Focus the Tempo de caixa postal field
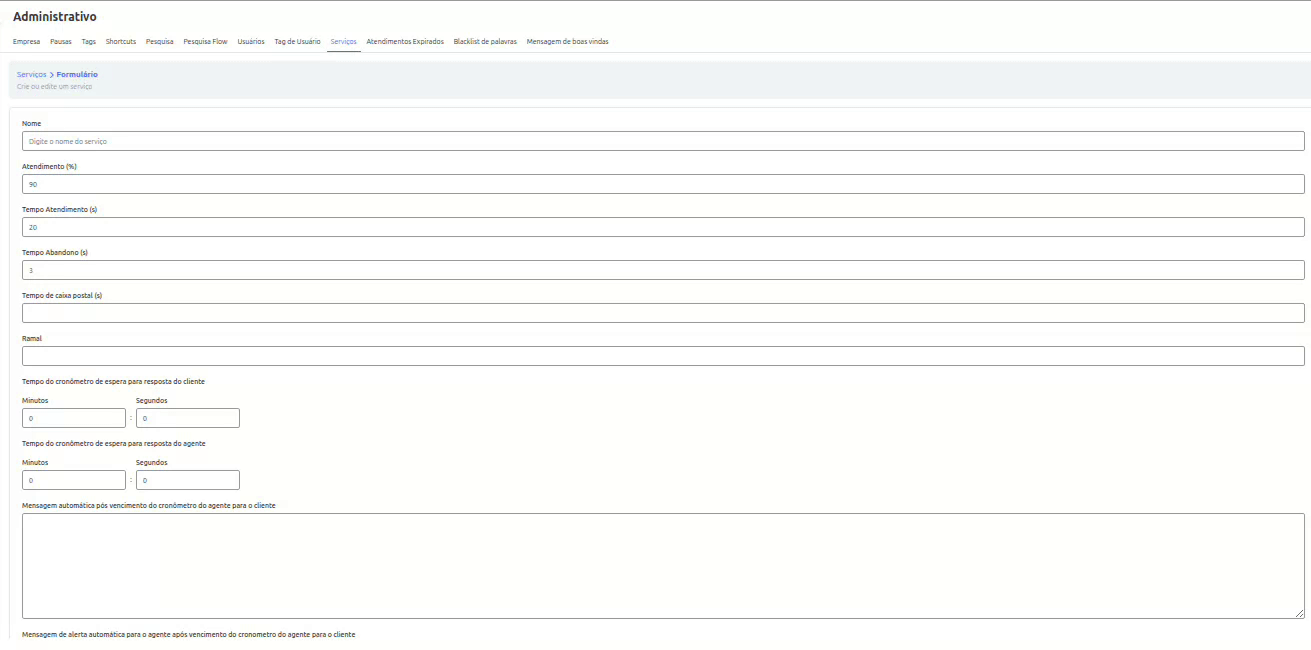The image size is (1311, 650). tap(663, 313)
